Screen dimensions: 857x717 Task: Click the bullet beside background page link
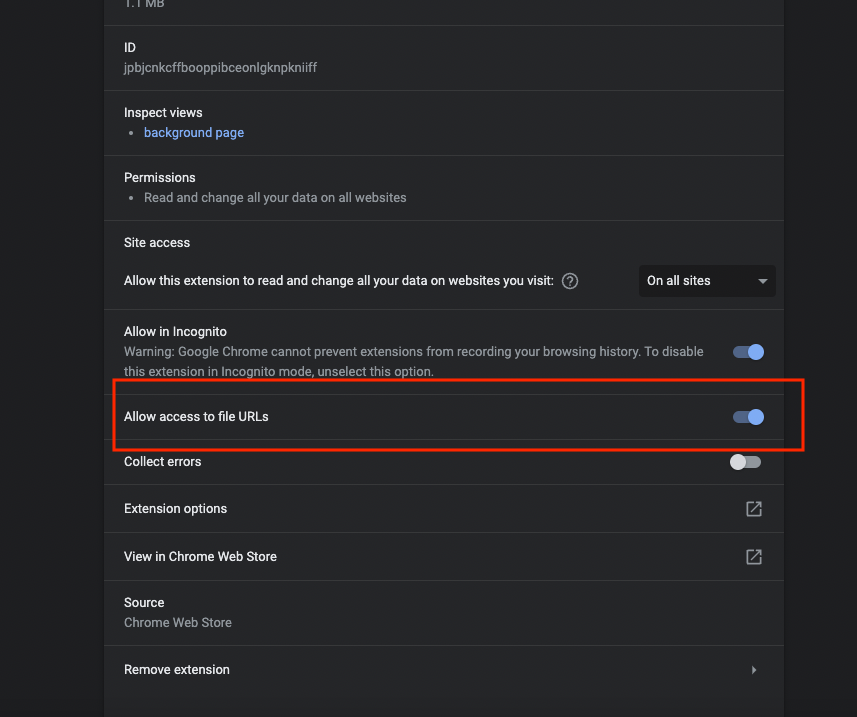(x=130, y=133)
